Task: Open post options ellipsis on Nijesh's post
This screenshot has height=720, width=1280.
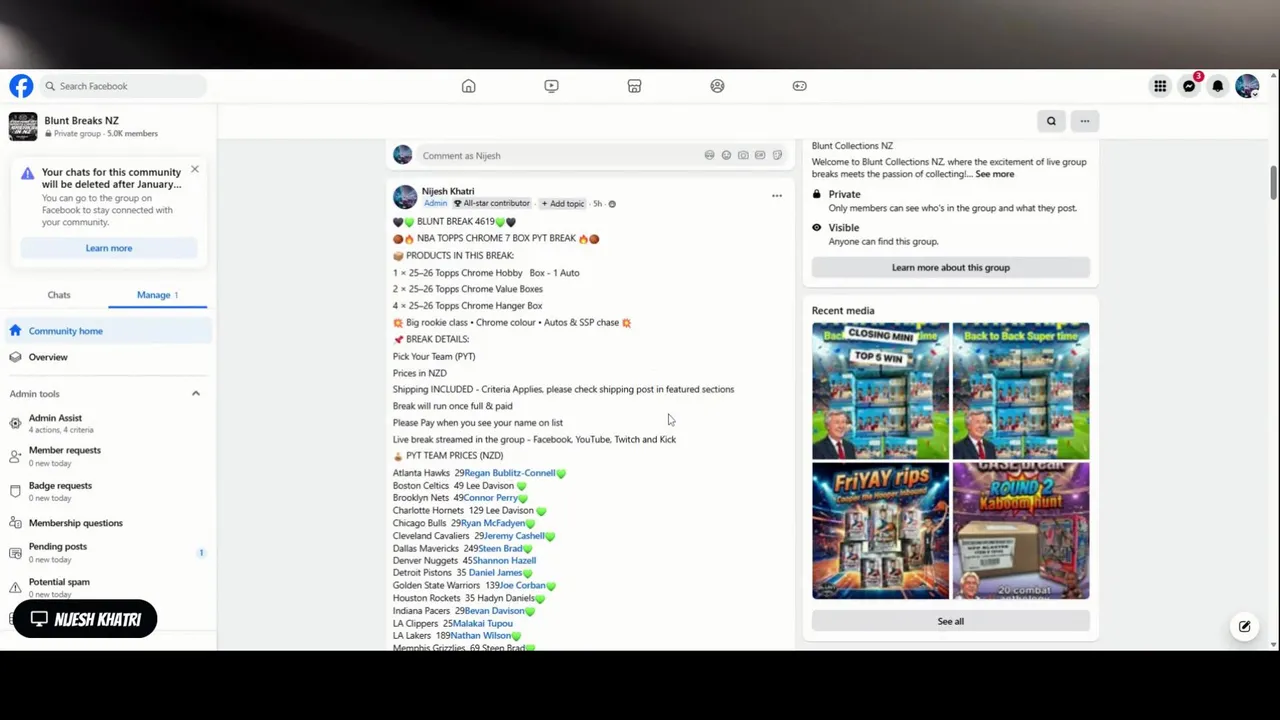Action: (777, 196)
